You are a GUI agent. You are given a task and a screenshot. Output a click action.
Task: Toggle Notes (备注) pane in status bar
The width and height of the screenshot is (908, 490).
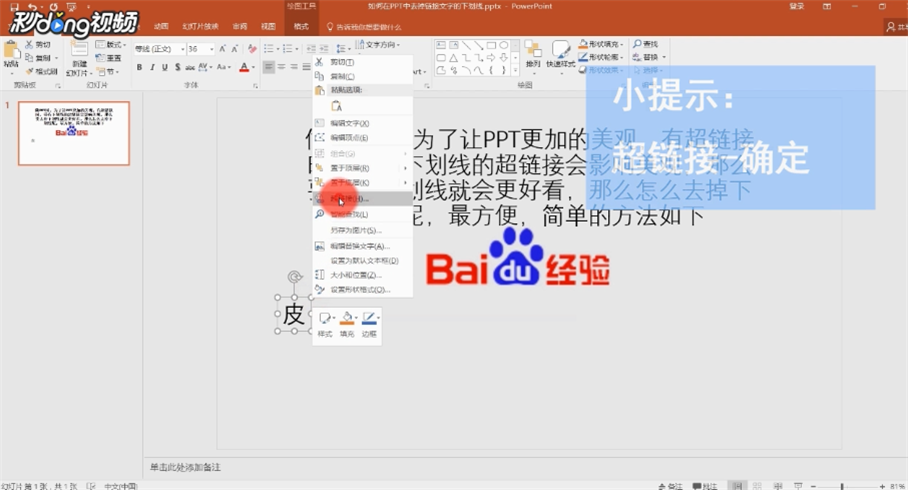671,485
